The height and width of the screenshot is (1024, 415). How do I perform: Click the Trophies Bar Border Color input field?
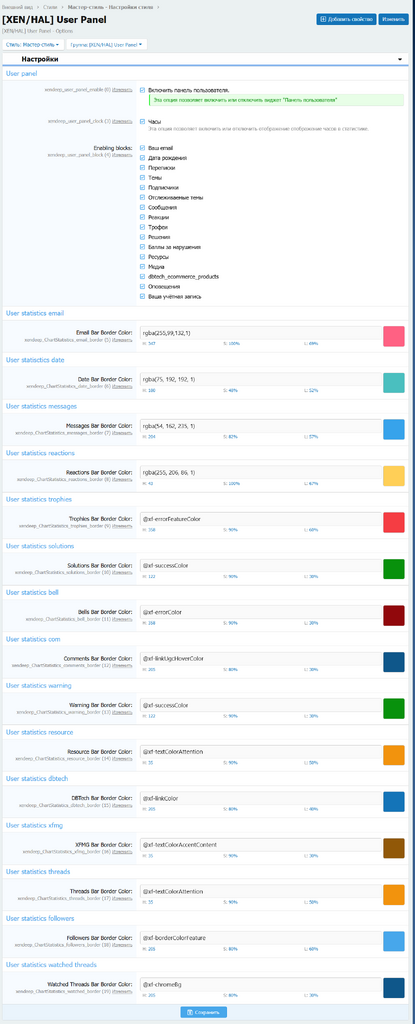point(260,519)
